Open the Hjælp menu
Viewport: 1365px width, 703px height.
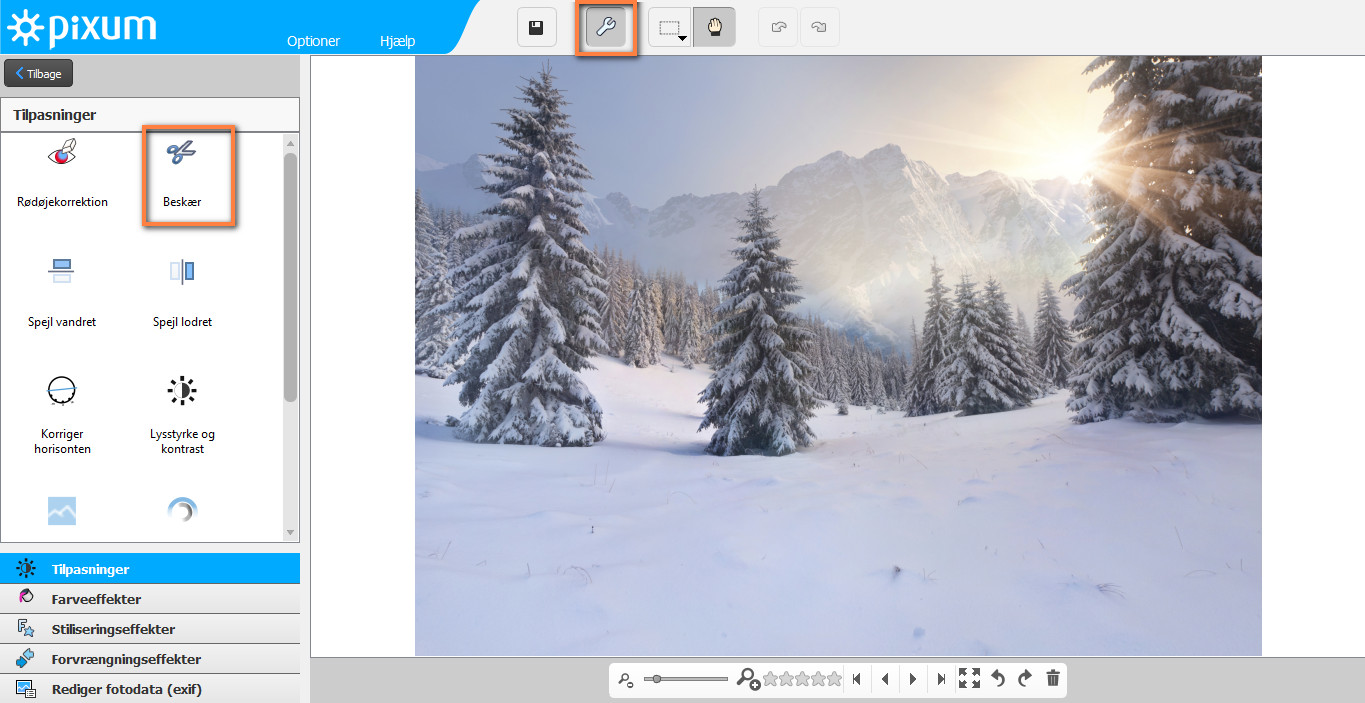click(x=397, y=41)
